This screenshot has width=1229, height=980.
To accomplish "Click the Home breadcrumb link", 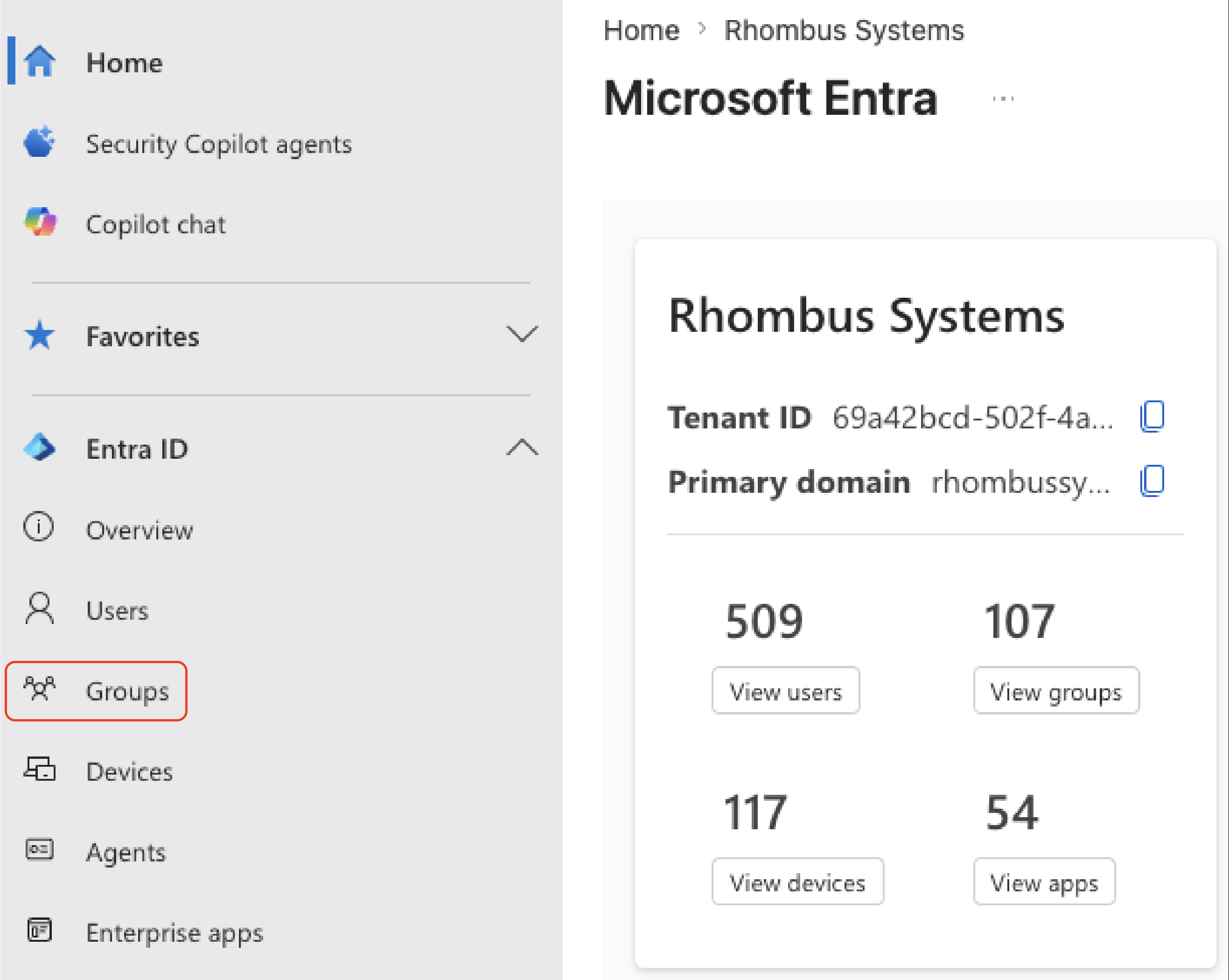I will (641, 30).
